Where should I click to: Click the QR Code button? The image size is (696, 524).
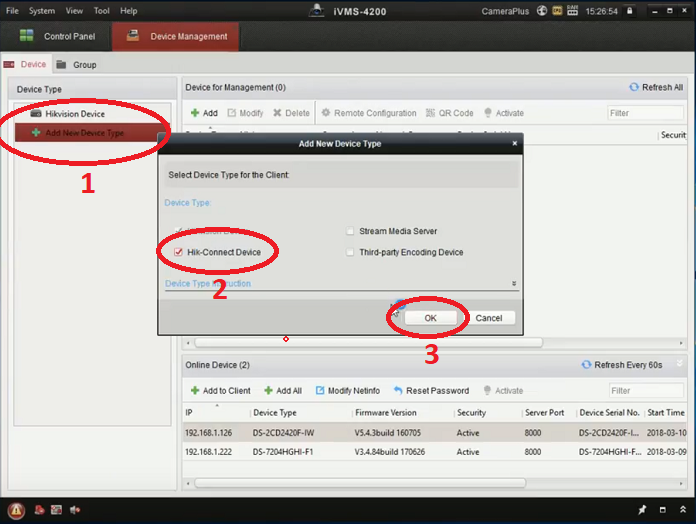point(449,113)
